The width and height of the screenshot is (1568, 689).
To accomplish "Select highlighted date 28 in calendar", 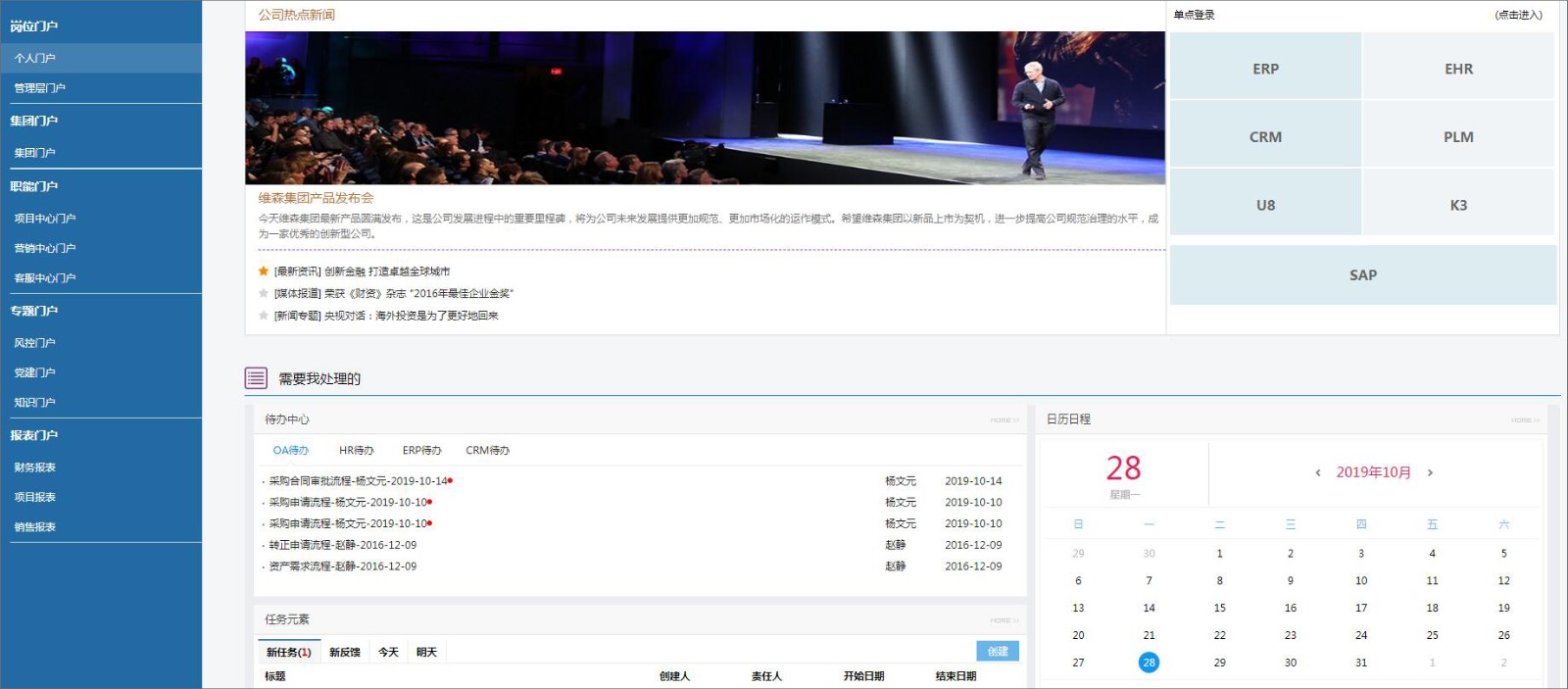I will (1149, 663).
